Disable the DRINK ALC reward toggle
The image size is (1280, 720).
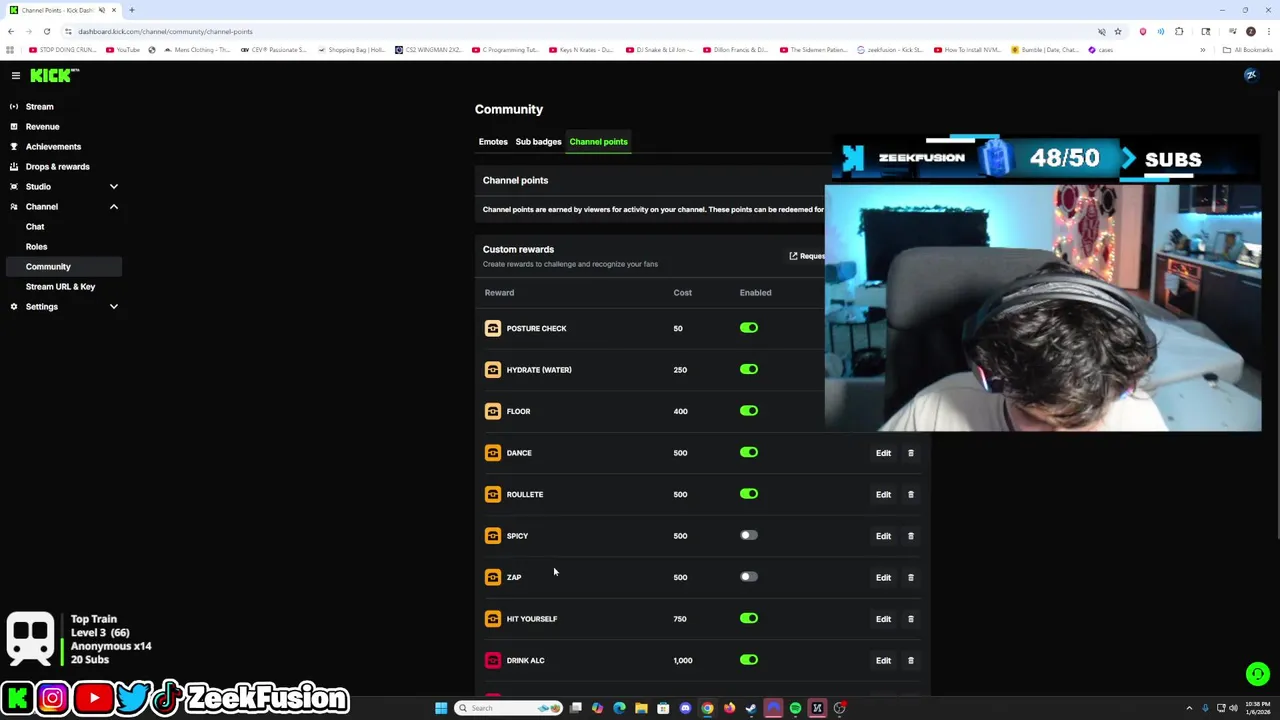coord(749,659)
